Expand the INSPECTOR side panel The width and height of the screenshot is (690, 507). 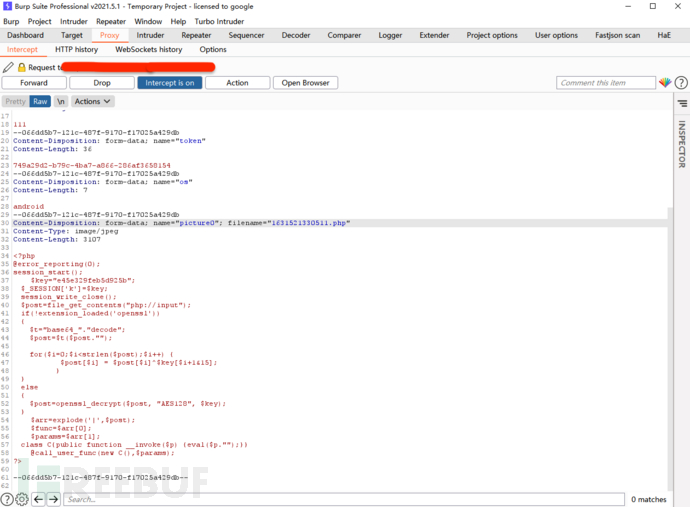[x=682, y=144]
